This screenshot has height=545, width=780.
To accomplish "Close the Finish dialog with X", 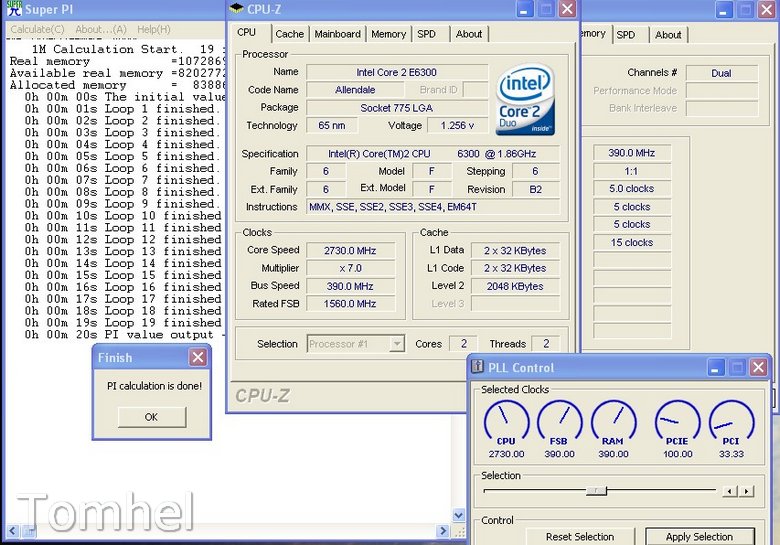I will click(x=198, y=357).
